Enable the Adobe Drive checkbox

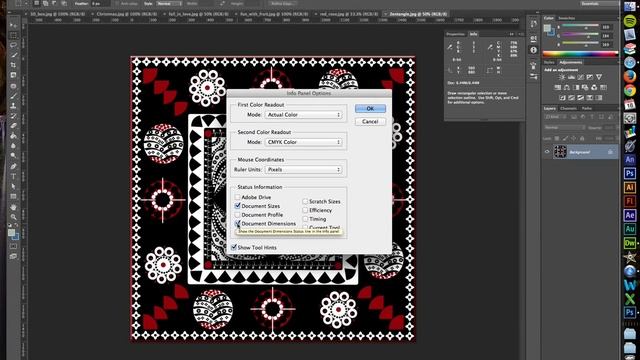237,197
